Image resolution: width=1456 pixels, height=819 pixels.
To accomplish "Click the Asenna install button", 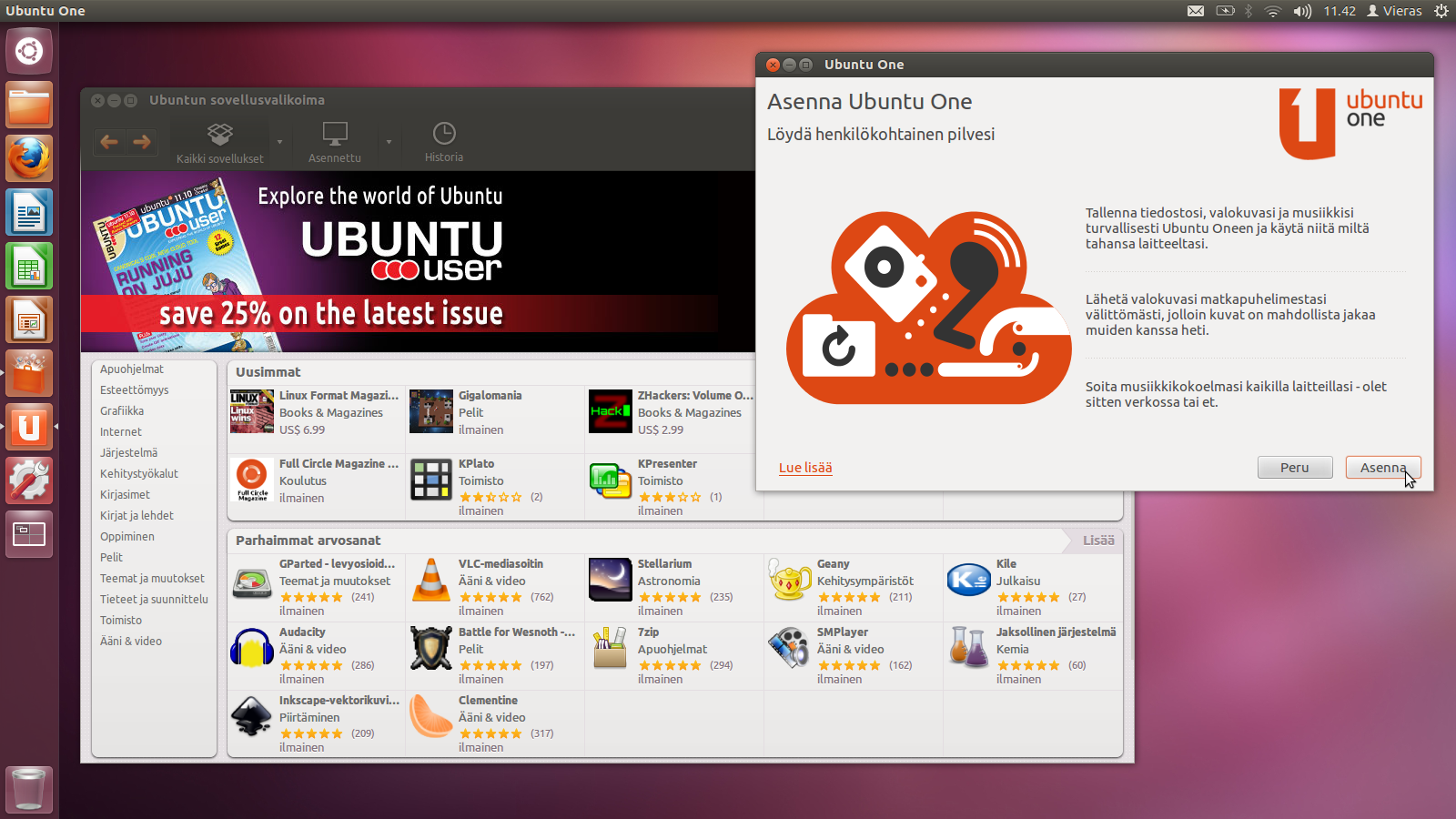I will click(1382, 468).
